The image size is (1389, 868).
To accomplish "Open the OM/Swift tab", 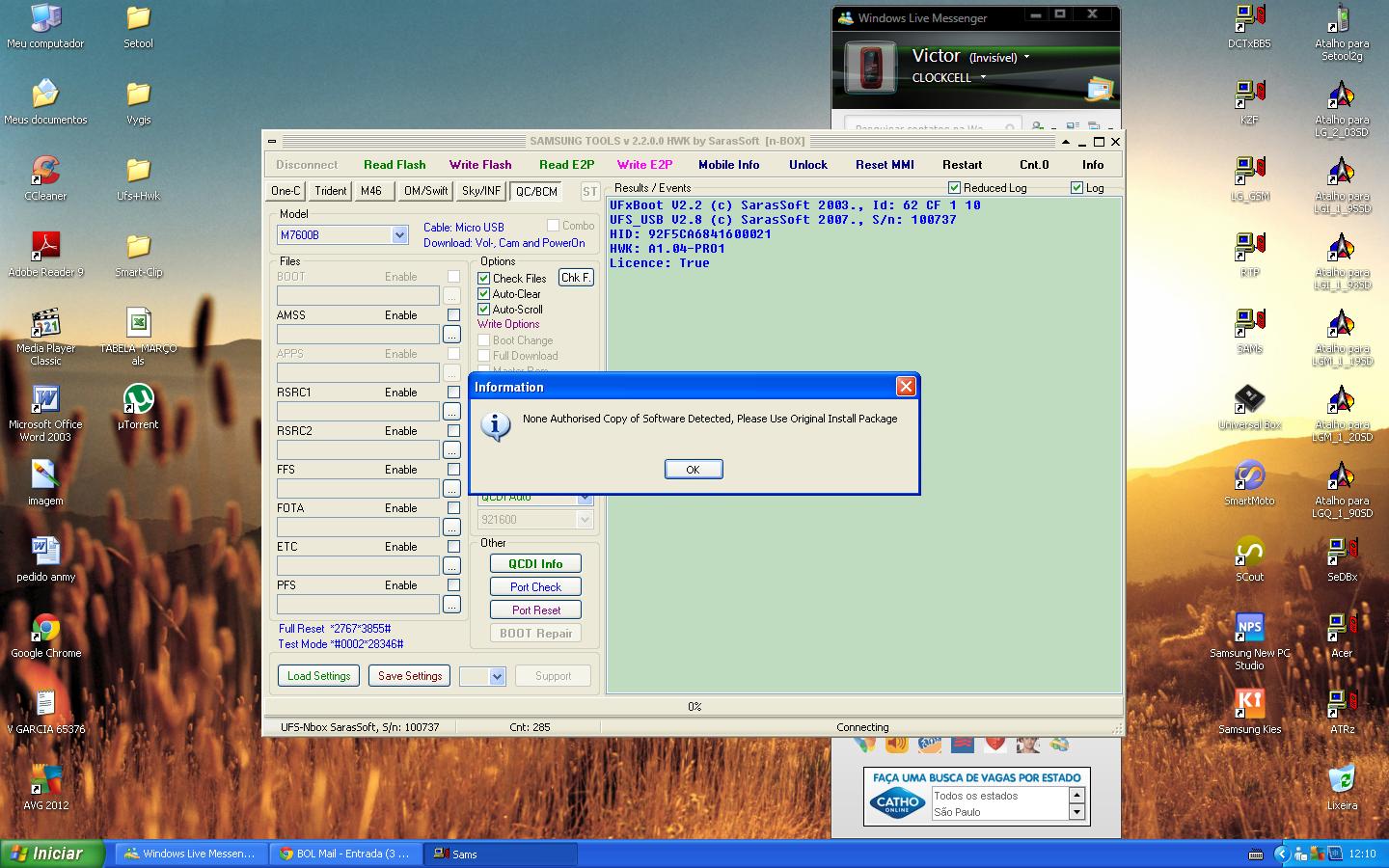I will tap(425, 191).
